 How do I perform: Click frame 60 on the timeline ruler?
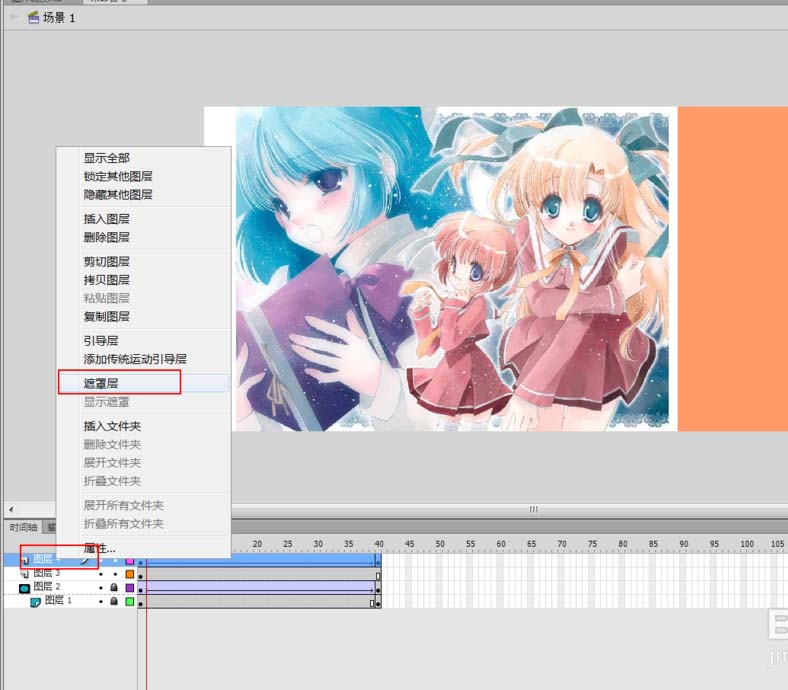501,544
